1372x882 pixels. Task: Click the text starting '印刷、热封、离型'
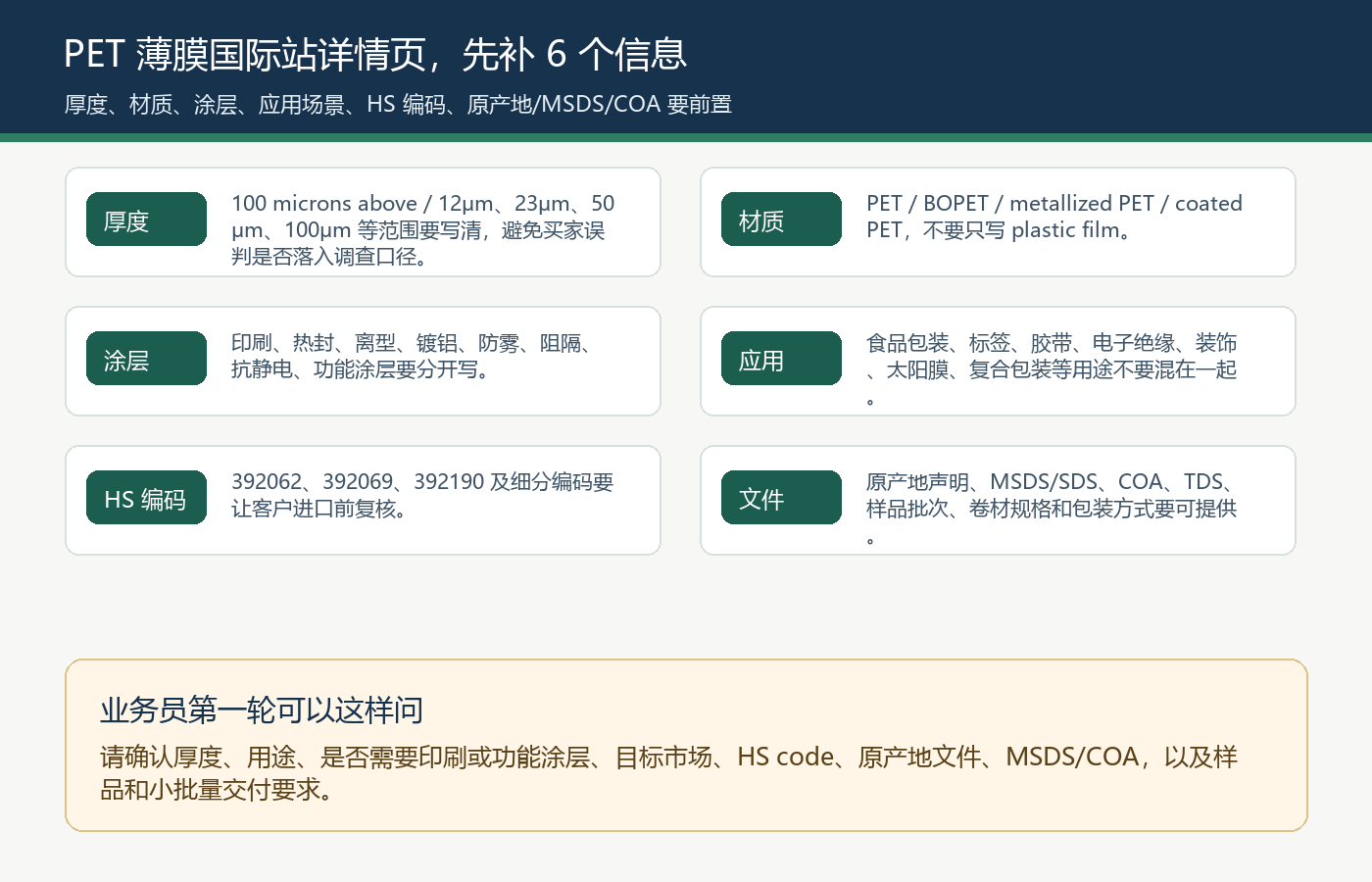tap(412, 356)
